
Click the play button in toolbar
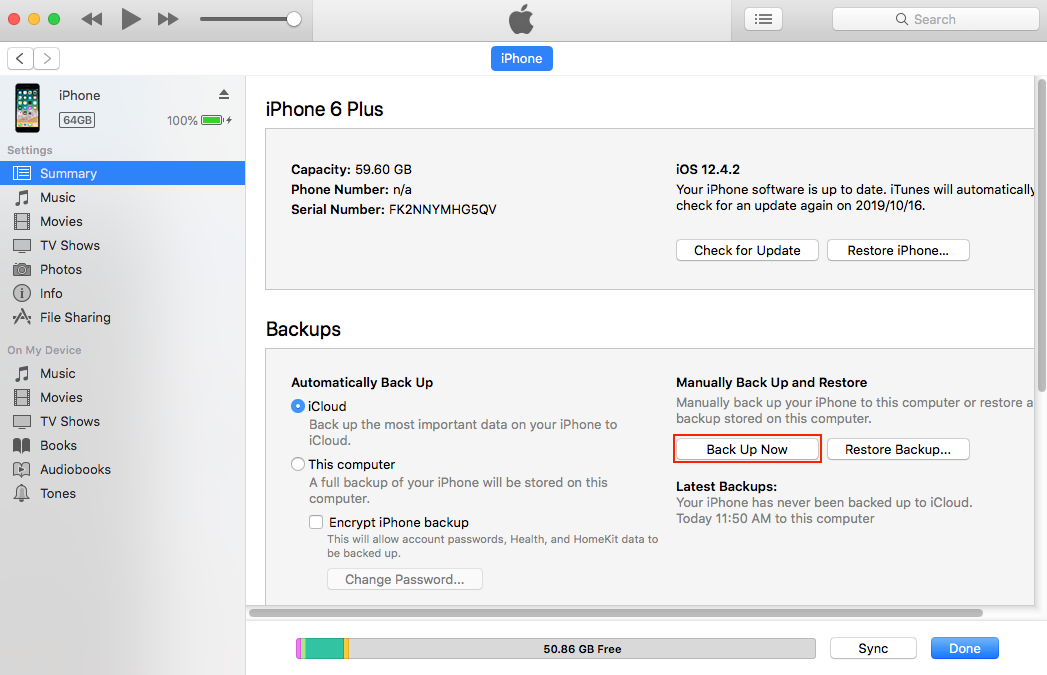point(130,19)
